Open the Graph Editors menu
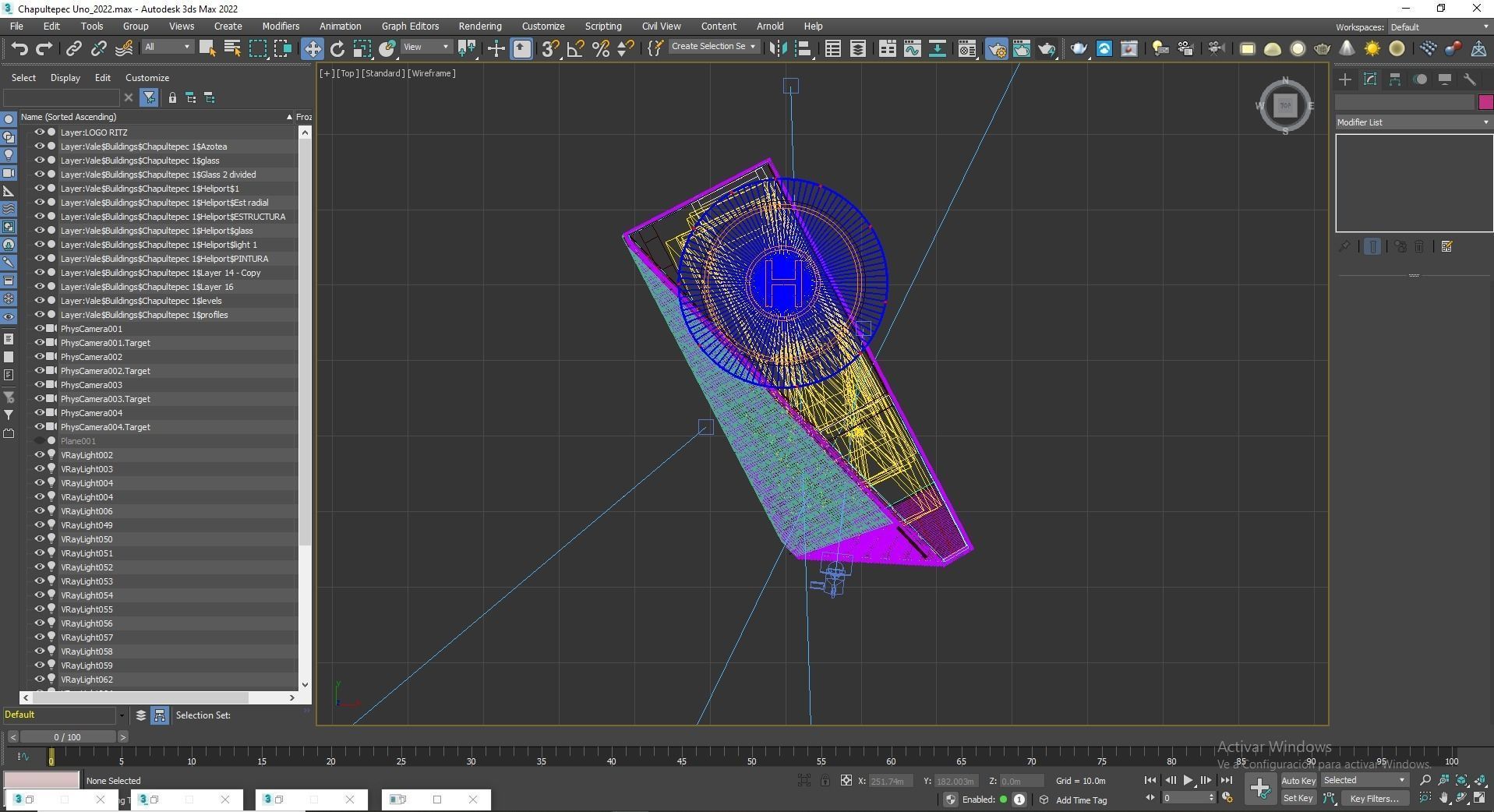 click(x=410, y=26)
